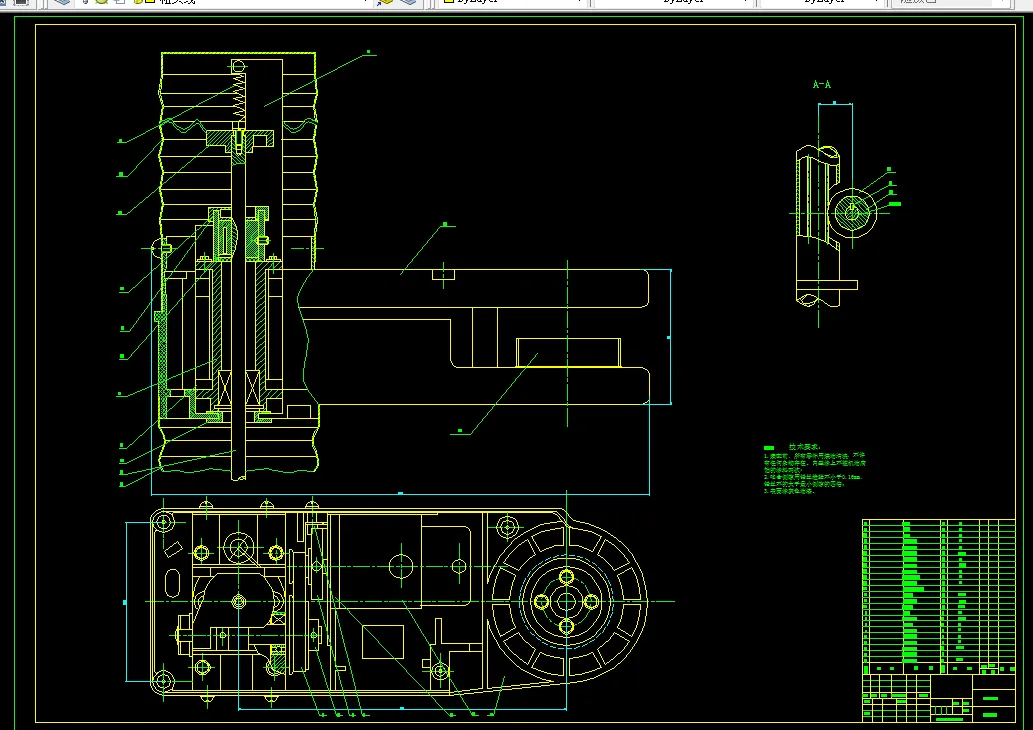The width and height of the screenshot is (1033, 730).
Task: Click the 技术要求 technical requirements heading
Action: point(804,447)
